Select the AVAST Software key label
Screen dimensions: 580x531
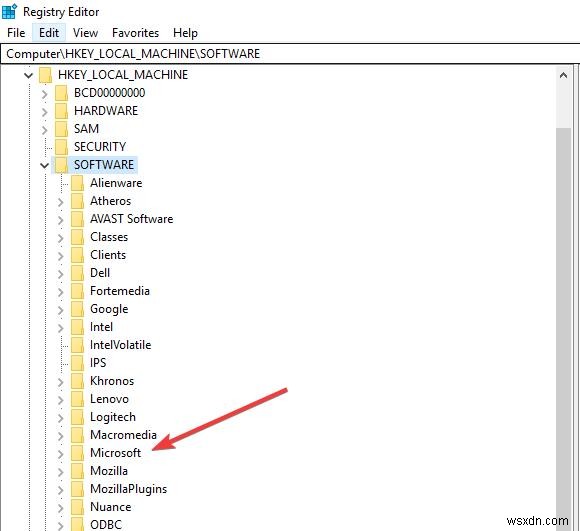pos(131,219)
